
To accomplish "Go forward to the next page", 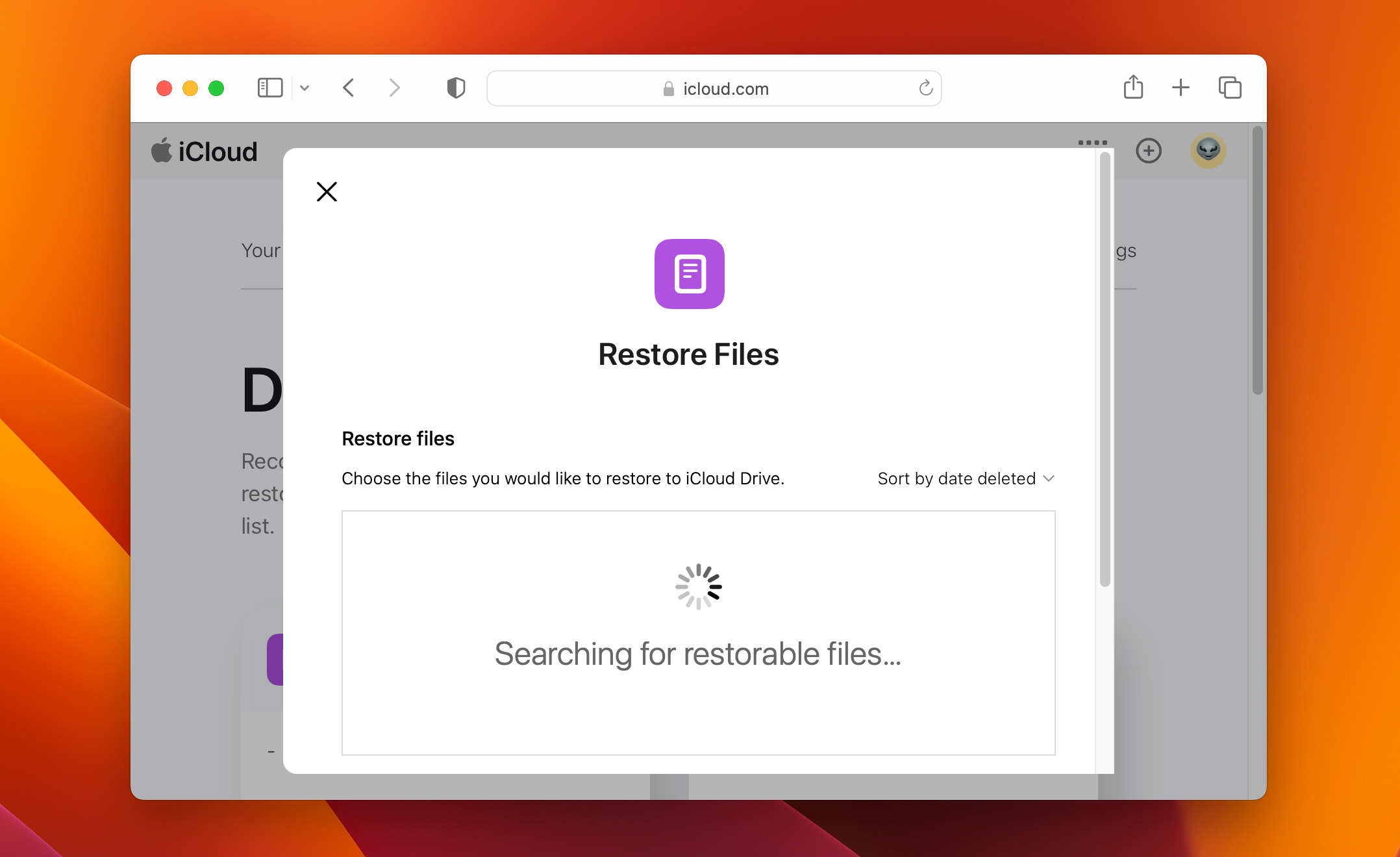I will pos(394,88).
